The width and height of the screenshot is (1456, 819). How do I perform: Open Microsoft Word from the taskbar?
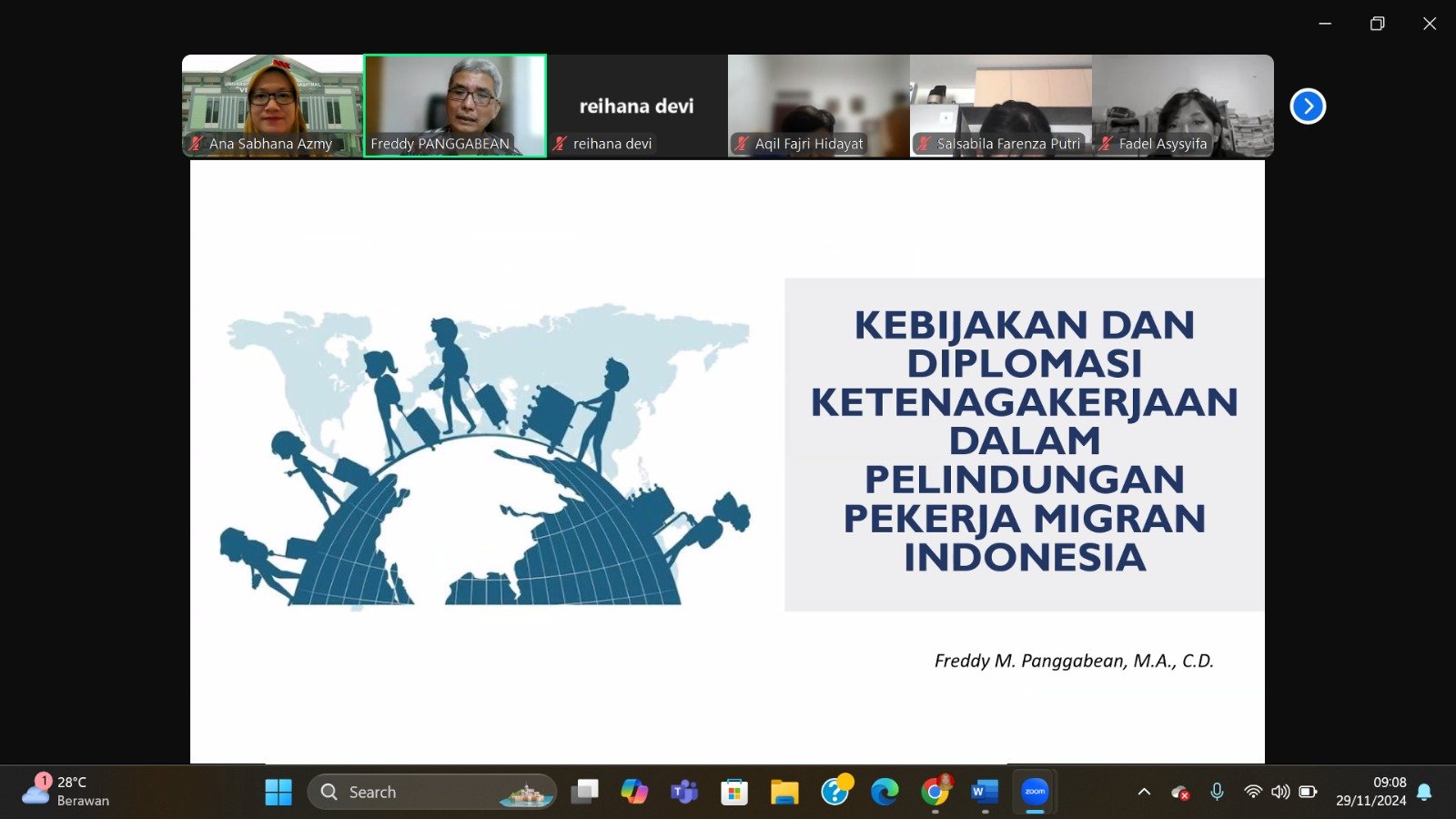pos(985,792)
